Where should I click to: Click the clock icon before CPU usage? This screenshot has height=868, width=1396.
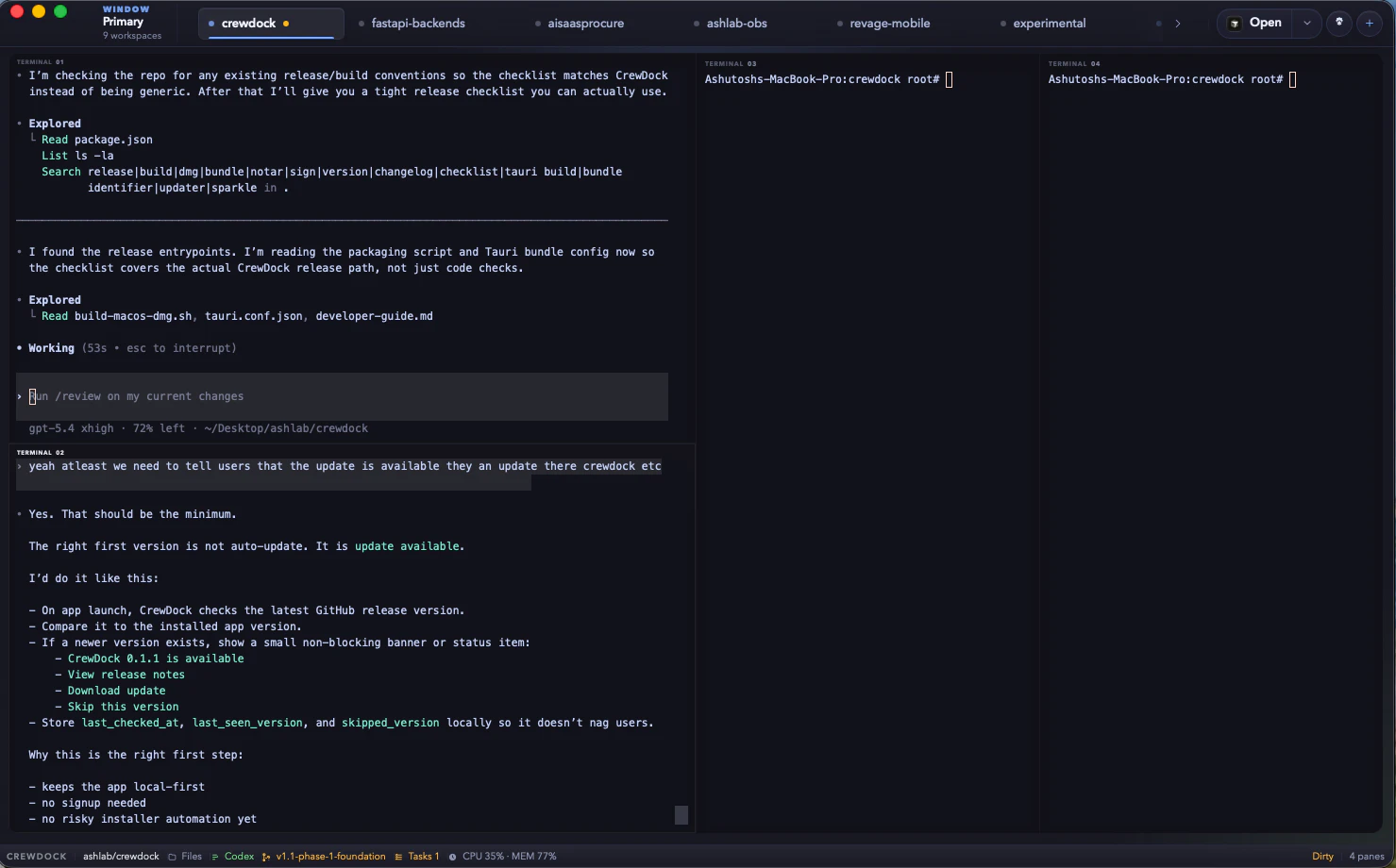(452, 856)
